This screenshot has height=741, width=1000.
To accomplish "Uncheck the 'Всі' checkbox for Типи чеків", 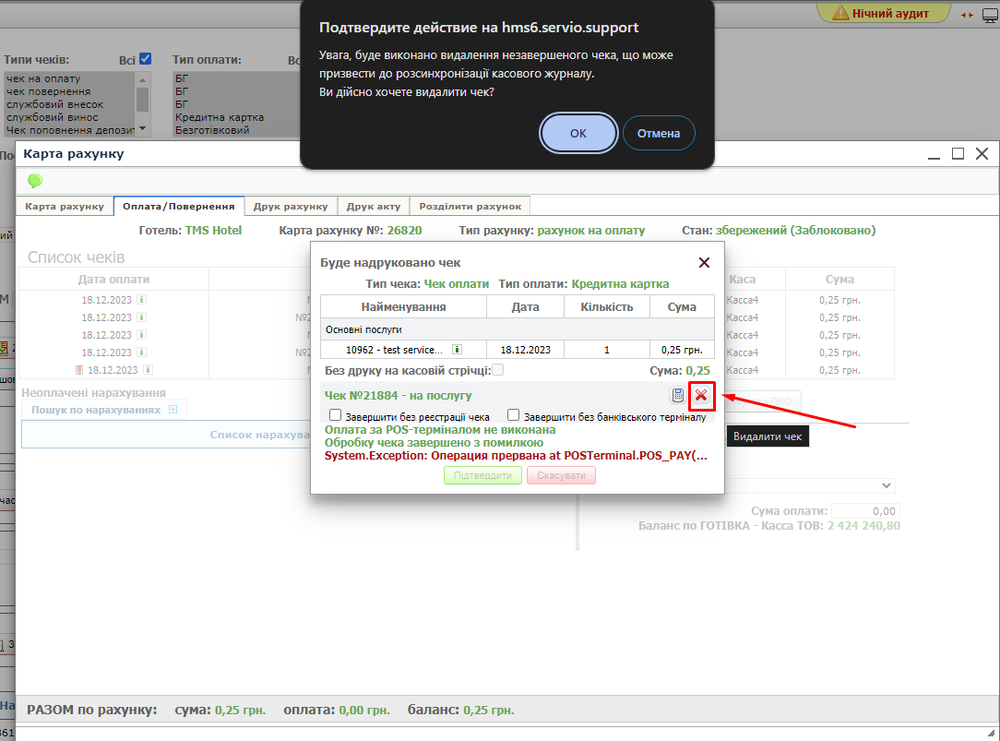I will (146, 59).
